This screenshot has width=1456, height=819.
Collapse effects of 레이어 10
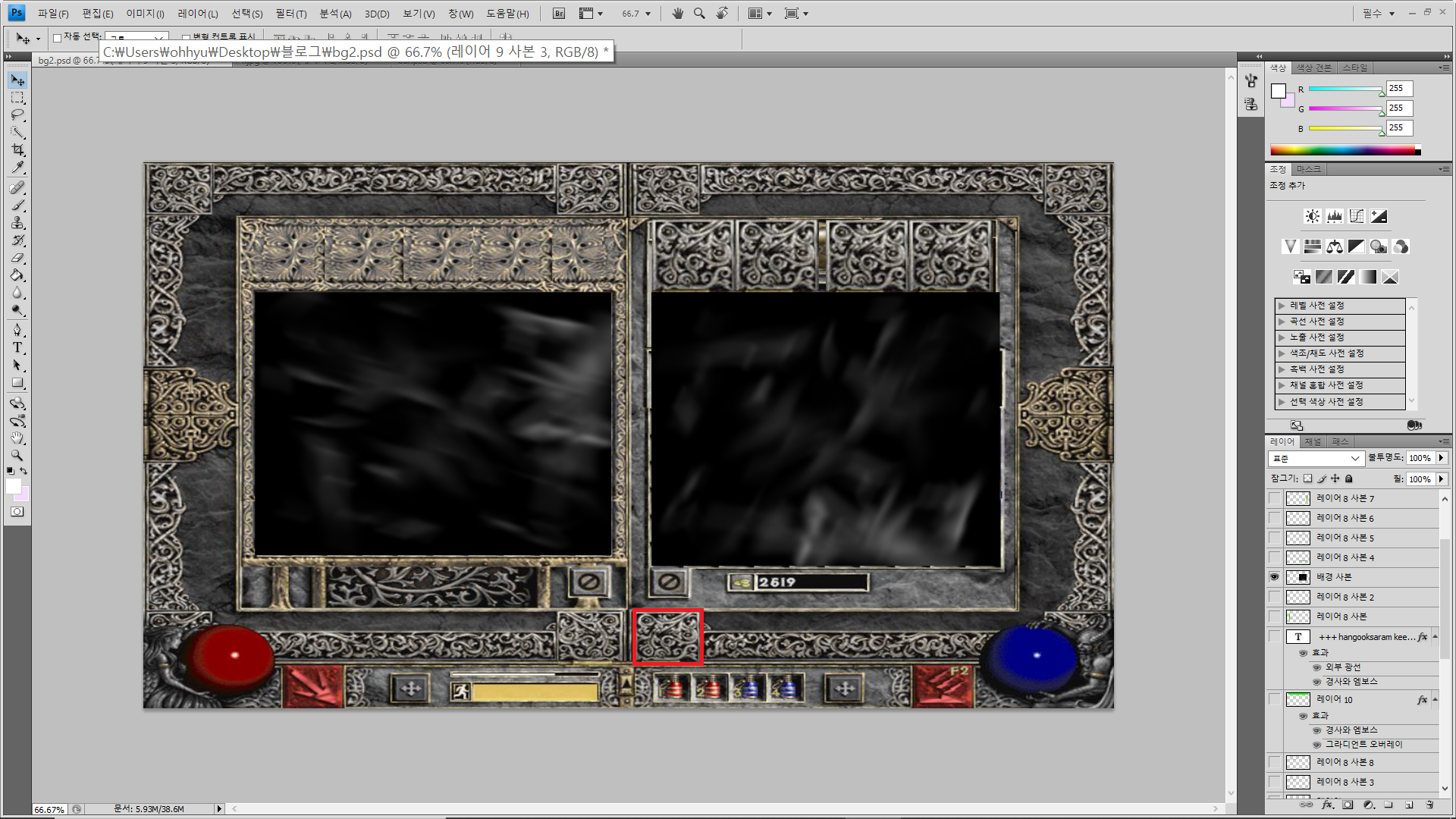(1435, 699)
